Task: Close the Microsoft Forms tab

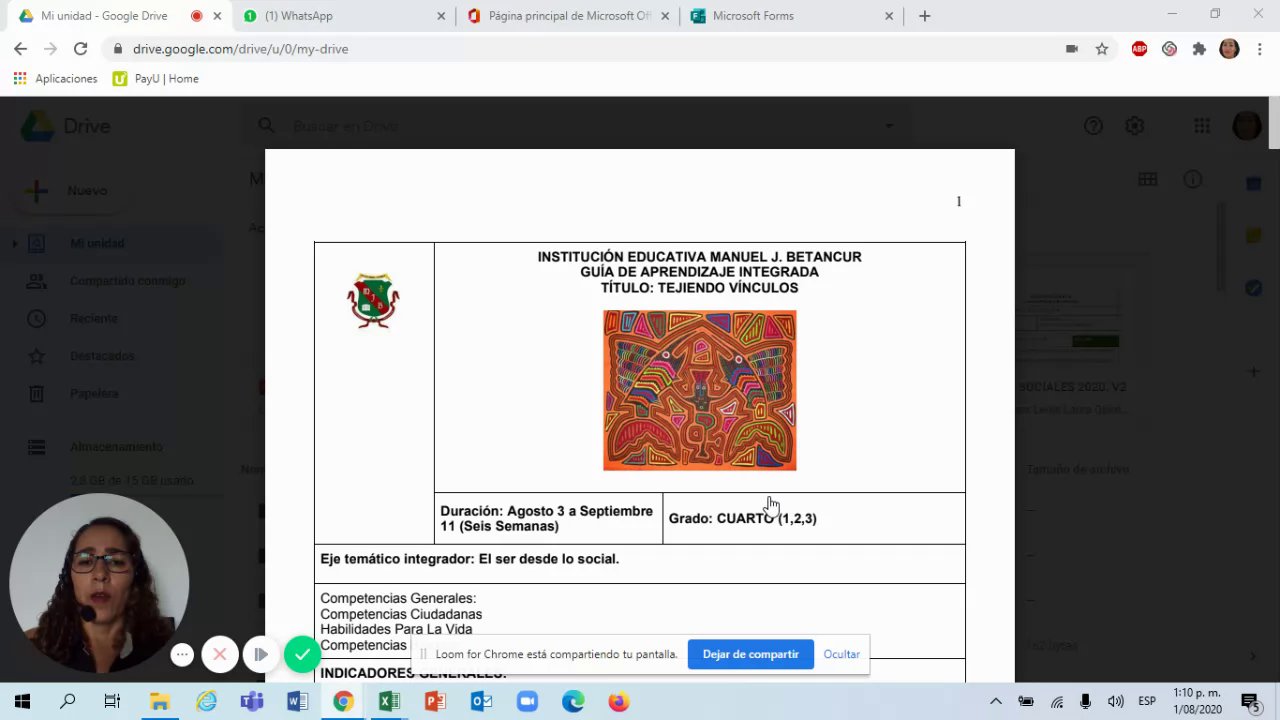Action: (889, 16)
